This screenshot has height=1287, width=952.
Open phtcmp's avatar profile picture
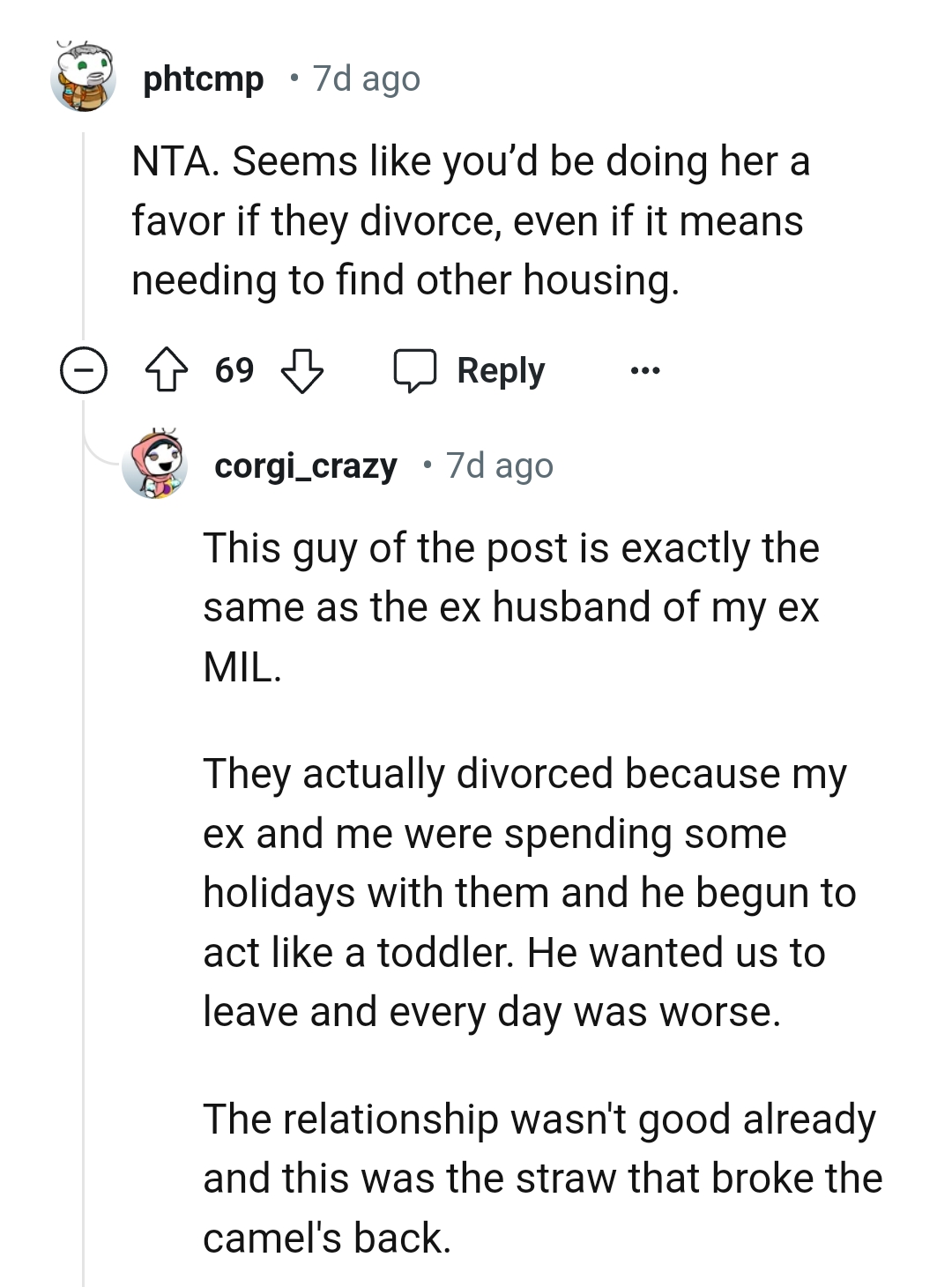pos(84,78)
